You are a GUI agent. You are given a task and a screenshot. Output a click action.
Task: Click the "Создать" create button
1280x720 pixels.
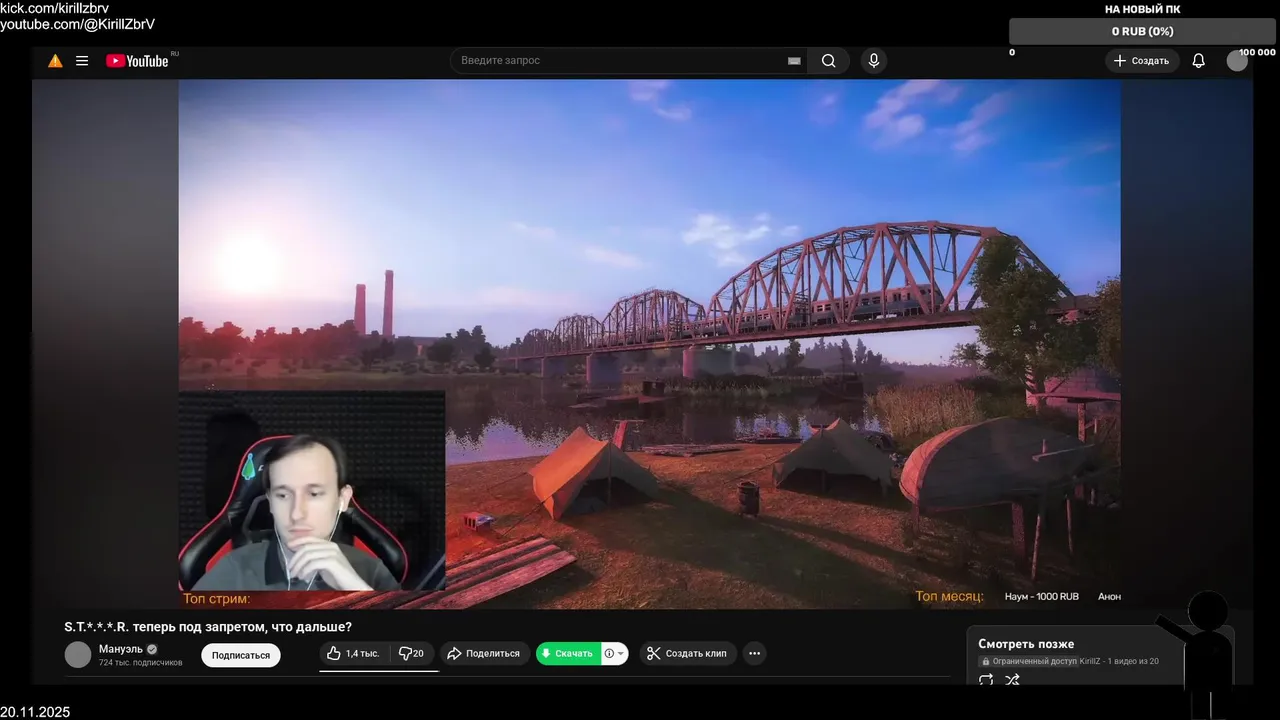(x=1142, y=61)
